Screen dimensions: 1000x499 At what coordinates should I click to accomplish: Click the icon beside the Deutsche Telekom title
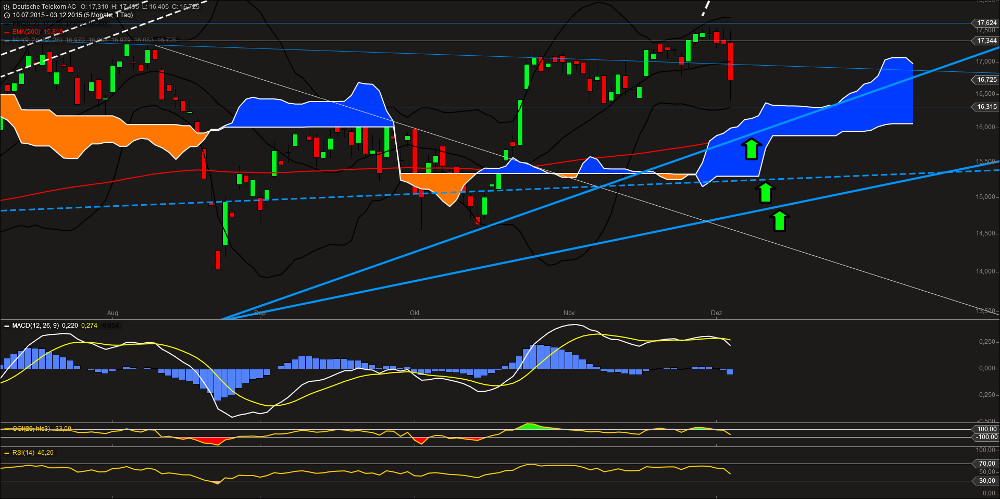6,6
